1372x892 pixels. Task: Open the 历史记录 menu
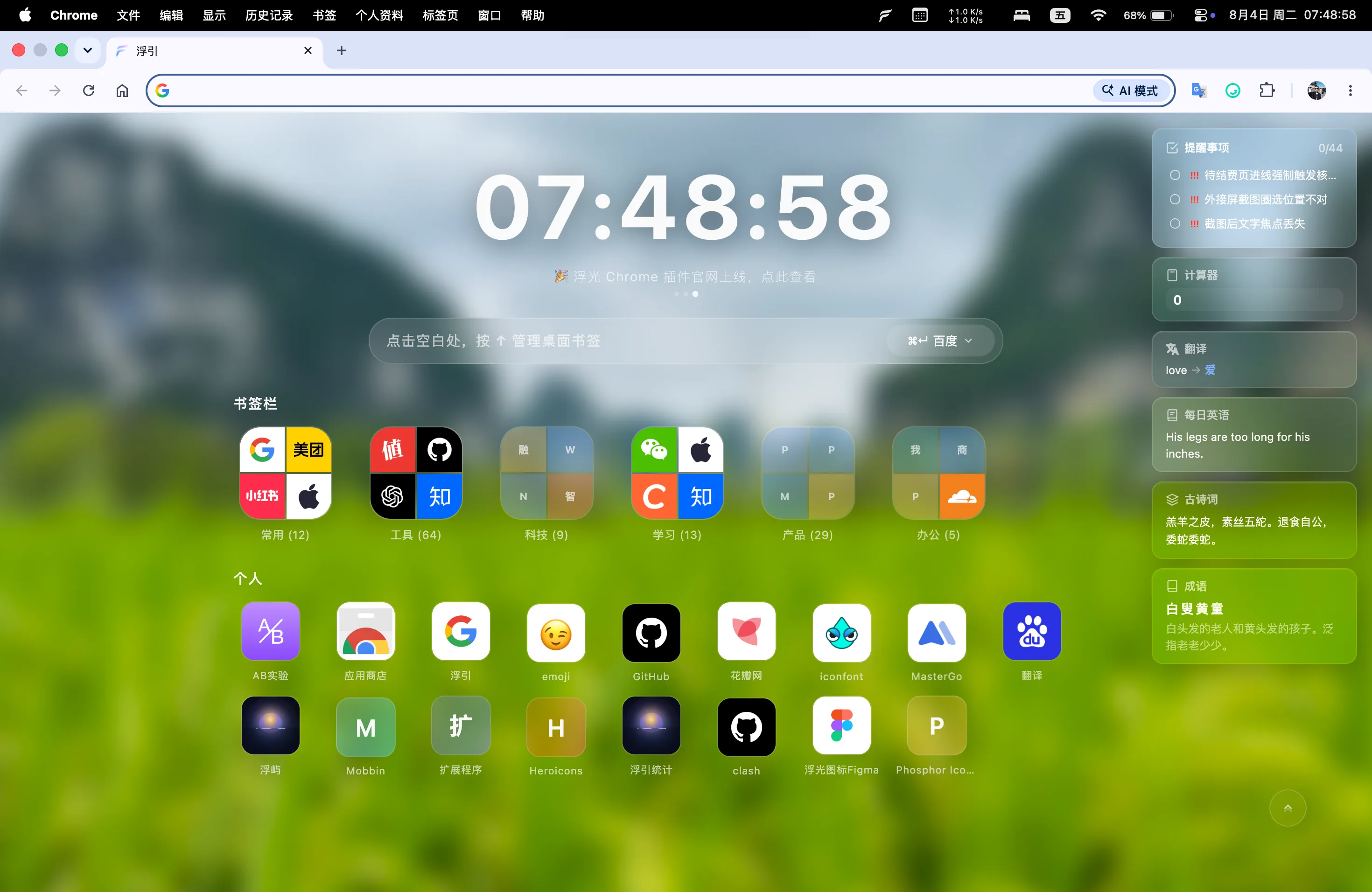click(269, 15)
